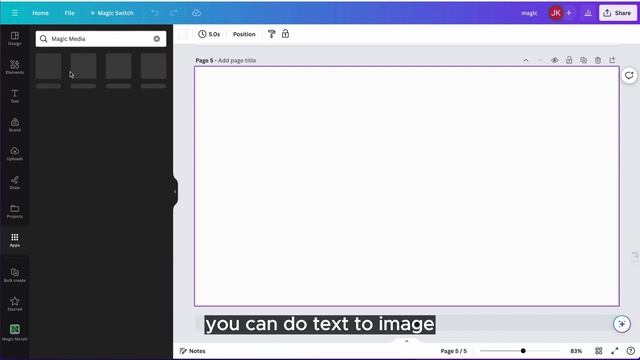Delete page 5 with trash icon
Image resolution: width=640 pixels, height=360 pixels.
[x=598, y=60]
